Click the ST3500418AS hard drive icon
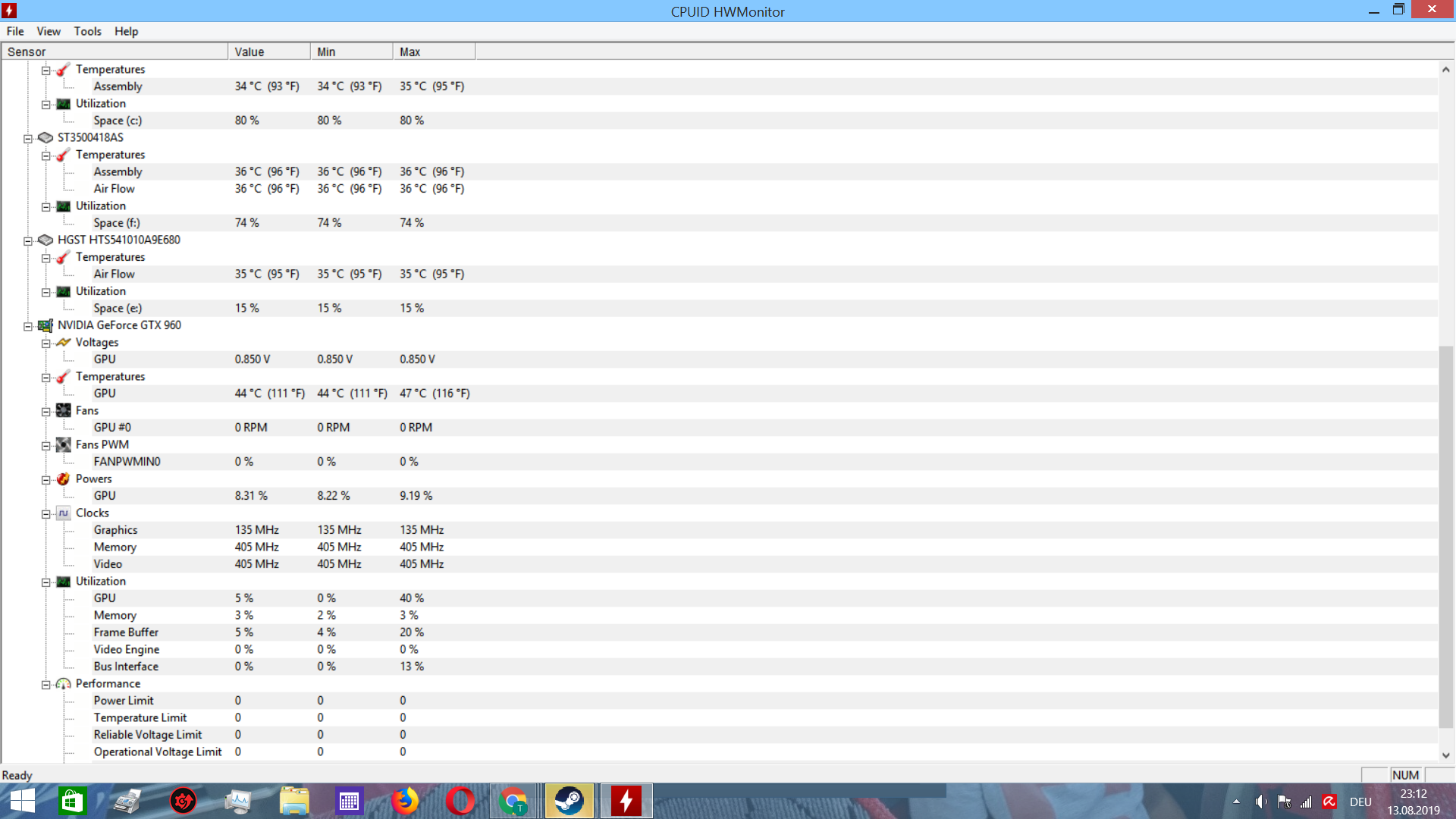Viewport: 1456px width, 819px height. 45,137
